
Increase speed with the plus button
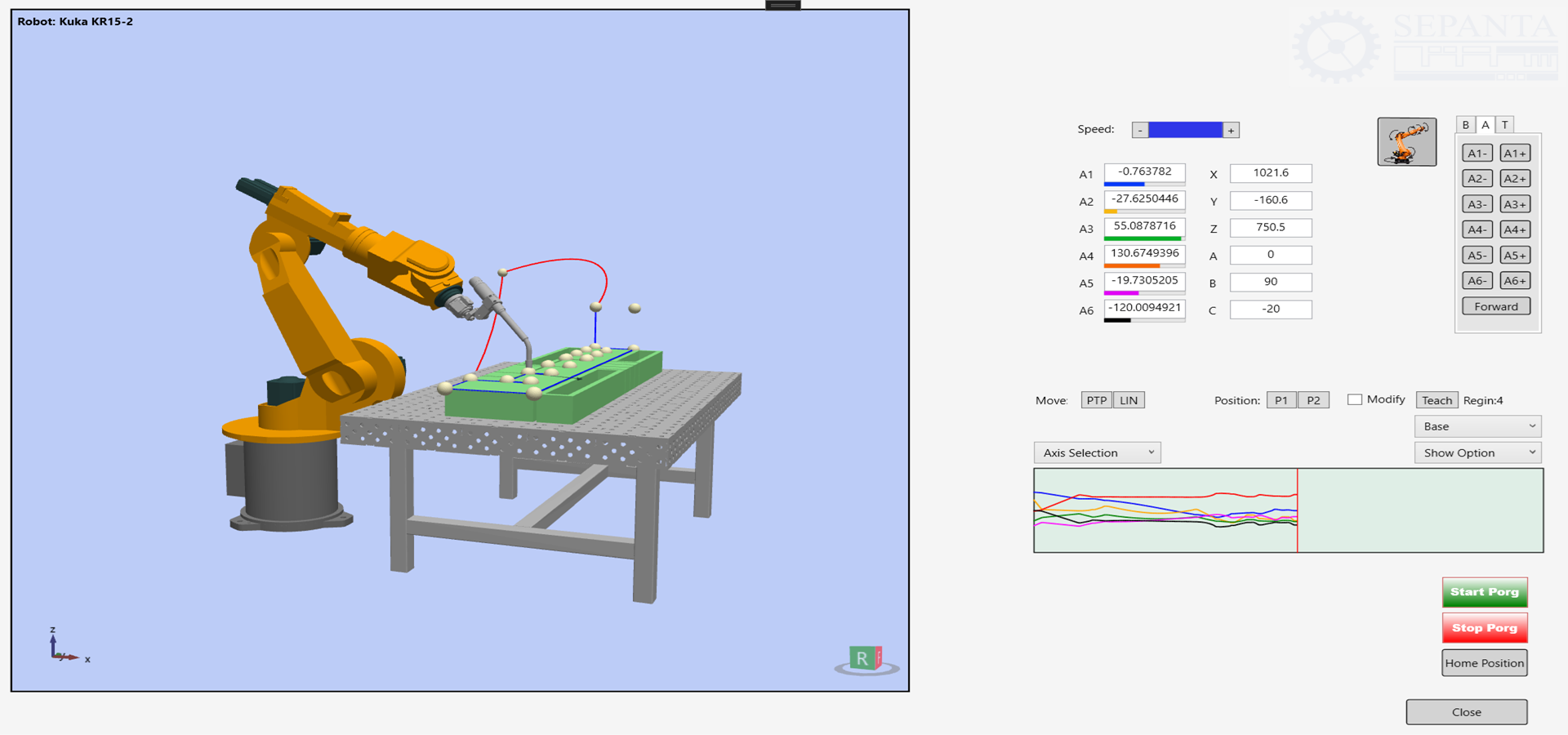coord(1231,131)
